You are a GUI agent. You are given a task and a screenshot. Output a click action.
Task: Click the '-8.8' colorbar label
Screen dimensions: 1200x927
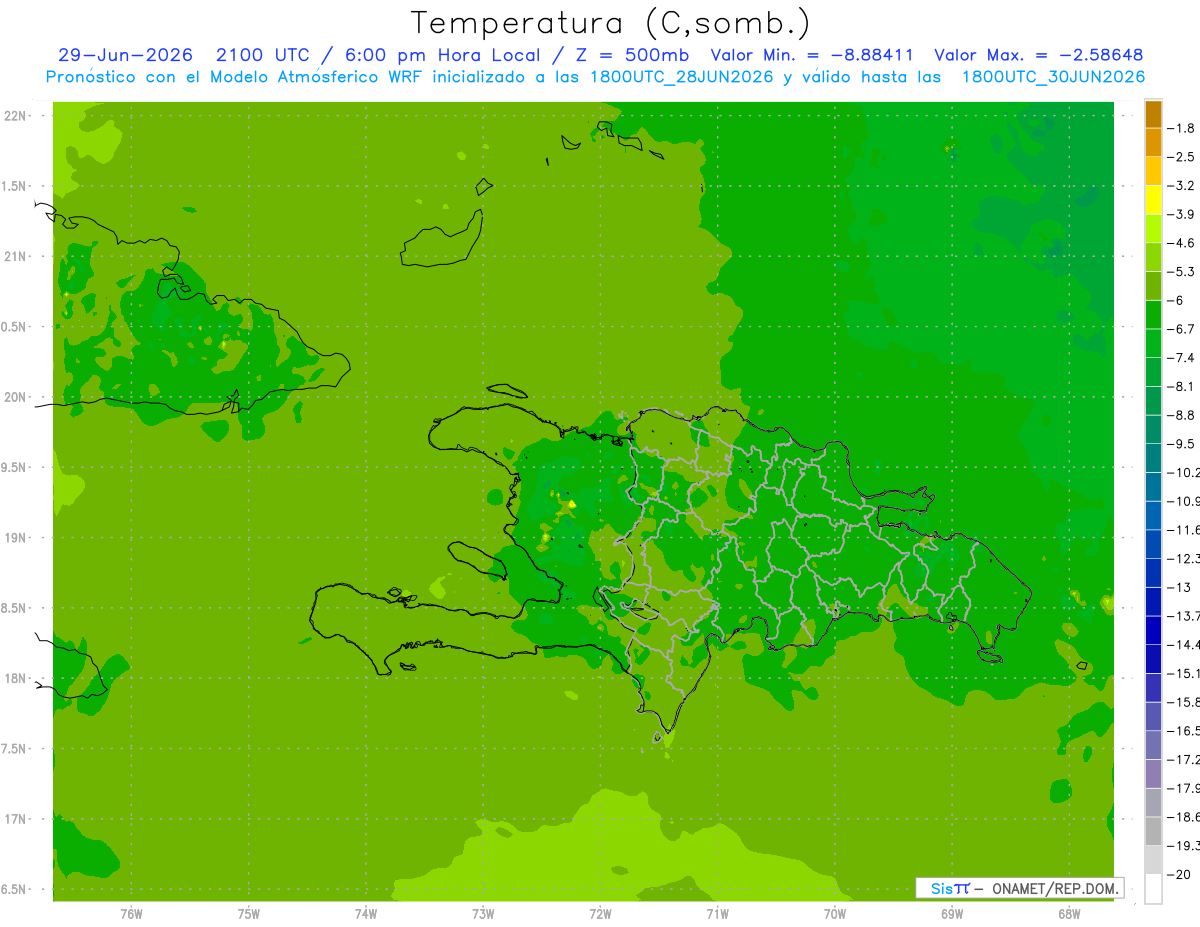pyautogui.click(x=1181, y=415)
